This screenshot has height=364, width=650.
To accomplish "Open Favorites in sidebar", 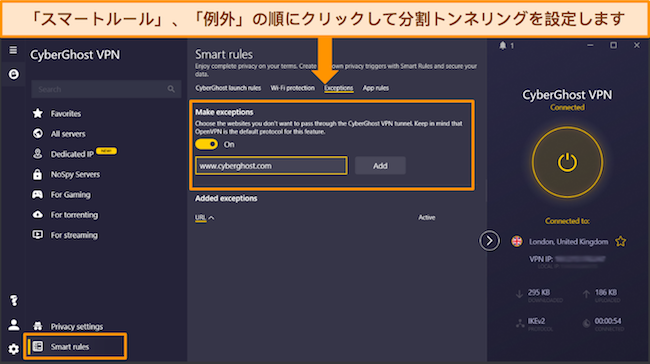I will point(66,114).
